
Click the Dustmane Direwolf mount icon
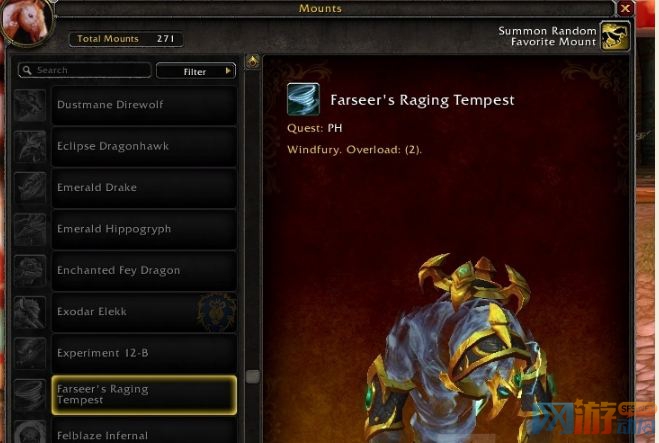[x=29, y=105]
